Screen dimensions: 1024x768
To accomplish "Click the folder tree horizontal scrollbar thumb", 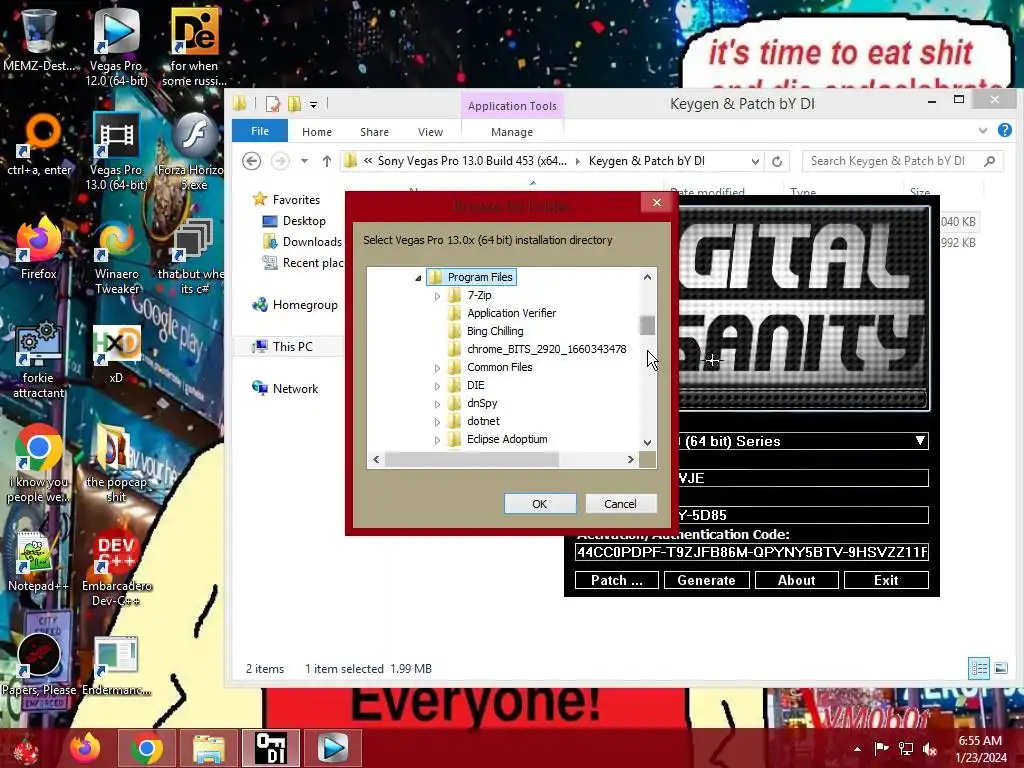I will click(x=472, y=460).
